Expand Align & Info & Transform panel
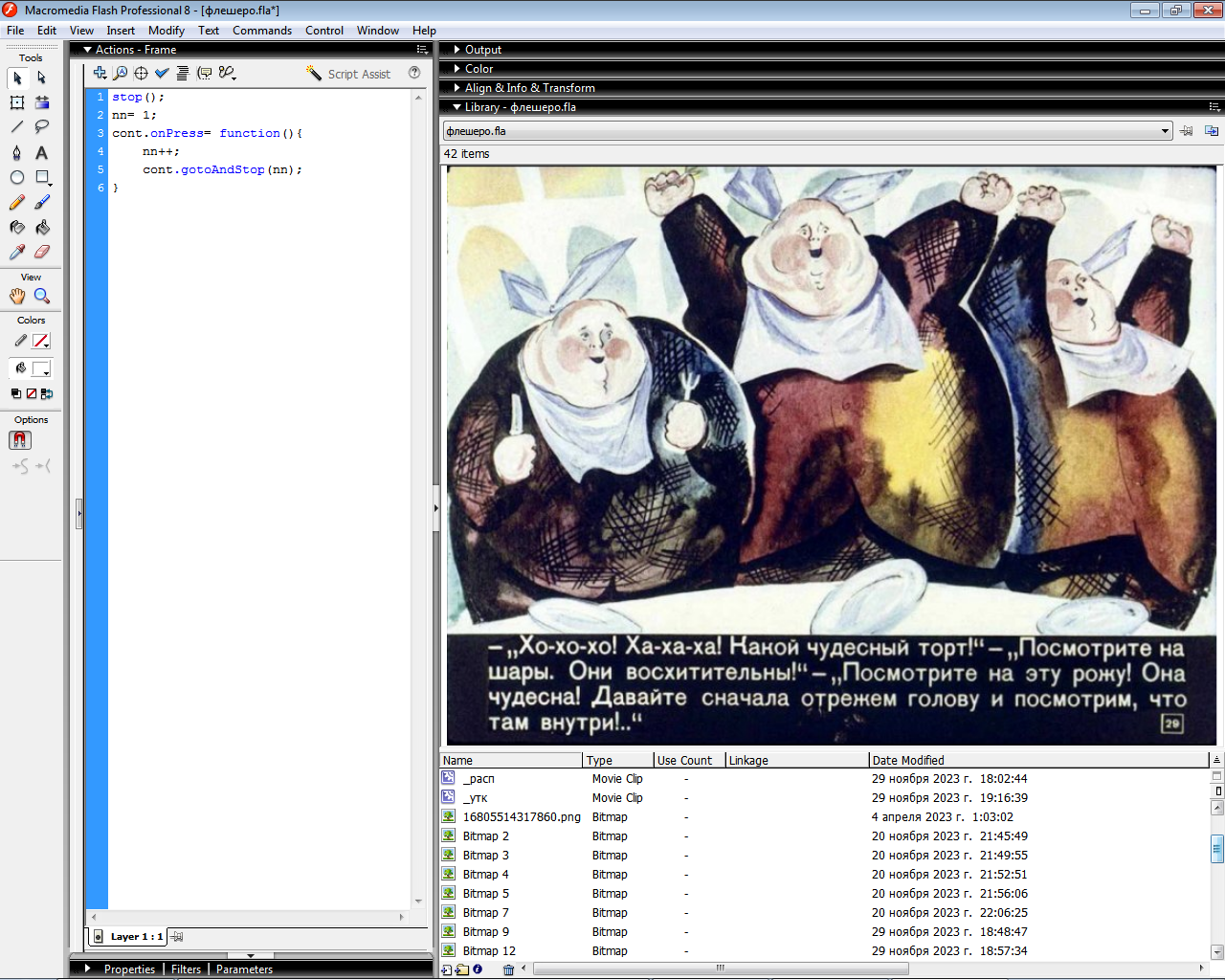Image resolution: width=1225 pixels, height=980 pixels. click(457, 88)
